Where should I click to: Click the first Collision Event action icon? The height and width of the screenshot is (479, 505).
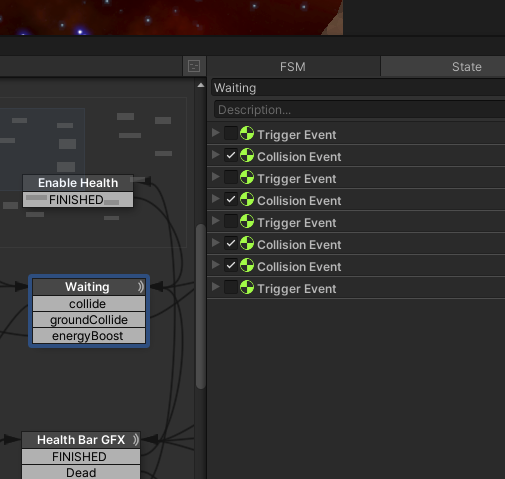click(x=247, y=155)
